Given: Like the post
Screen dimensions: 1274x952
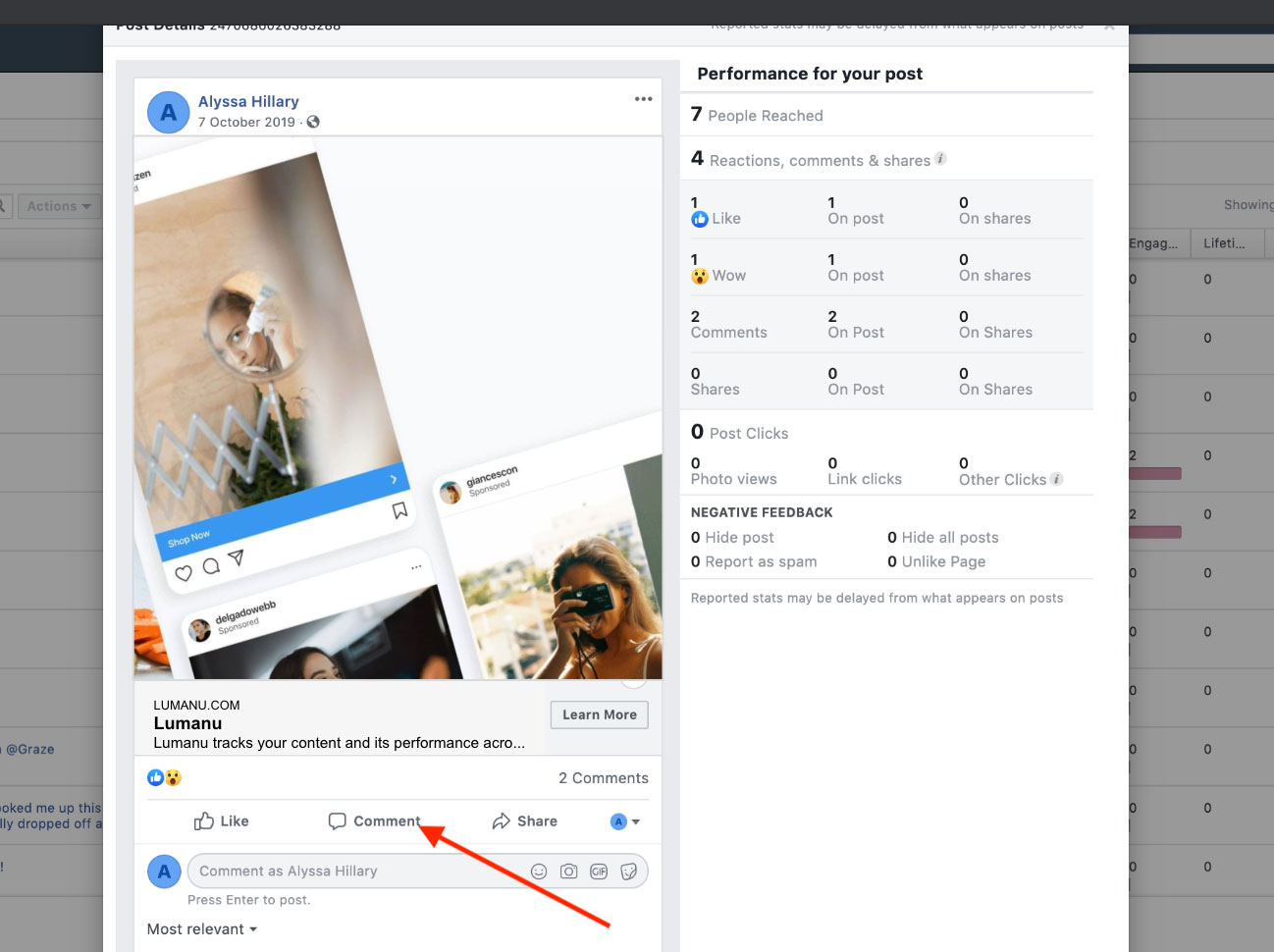Looking at the screenshot, I should [x=221, y=821].
